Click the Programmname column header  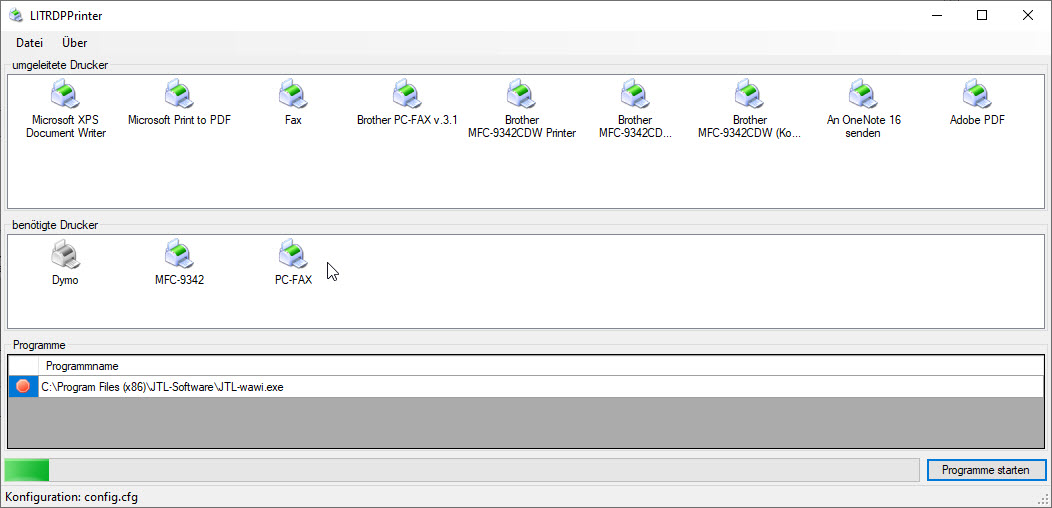pyautogui.click(x=82, y=366)
